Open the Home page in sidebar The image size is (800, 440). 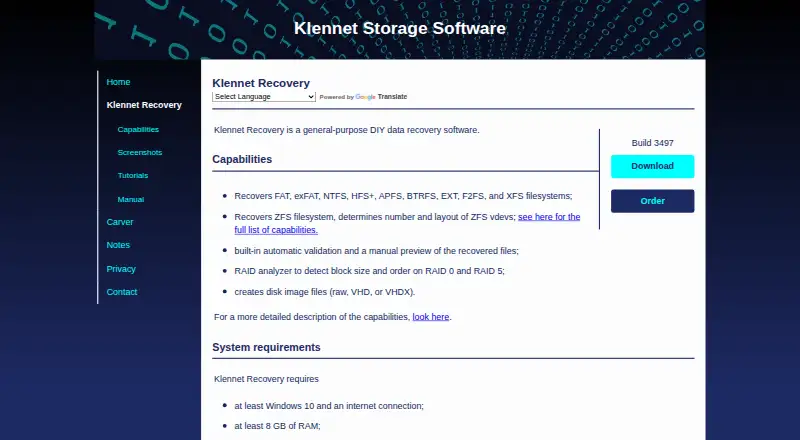pyautogui.click(x=118, y=82)
